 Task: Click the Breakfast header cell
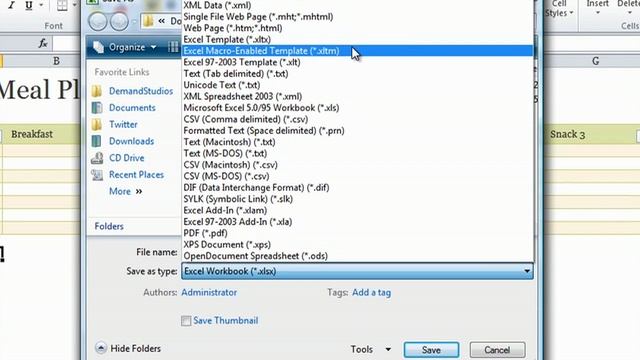[x=42, y=134]
